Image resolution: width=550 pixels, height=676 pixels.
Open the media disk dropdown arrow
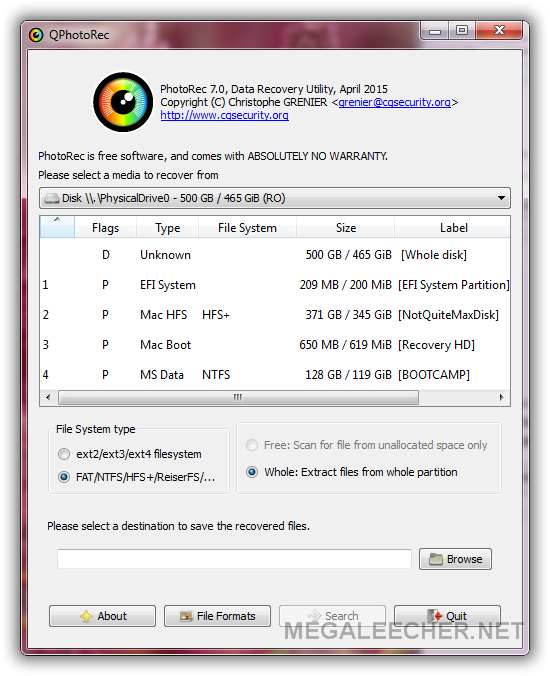[501, 198]
